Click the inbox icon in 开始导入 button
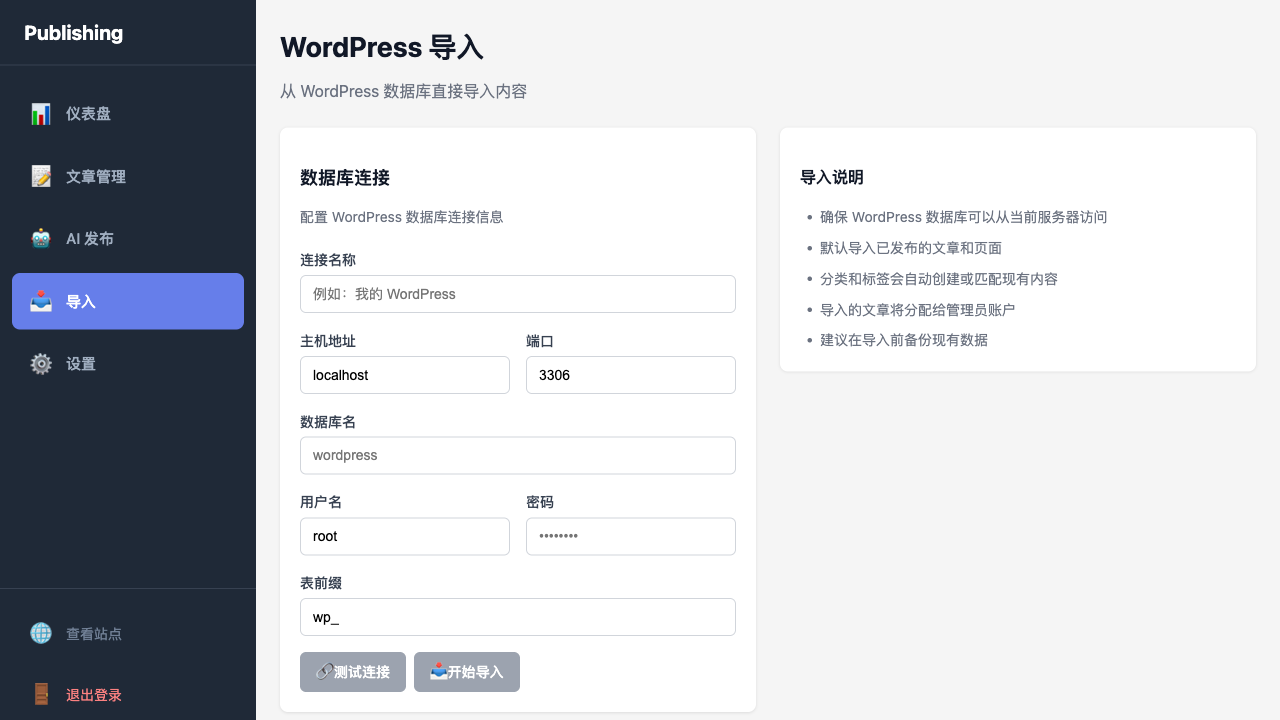1280x720 pixels. (x=438, y=672)
